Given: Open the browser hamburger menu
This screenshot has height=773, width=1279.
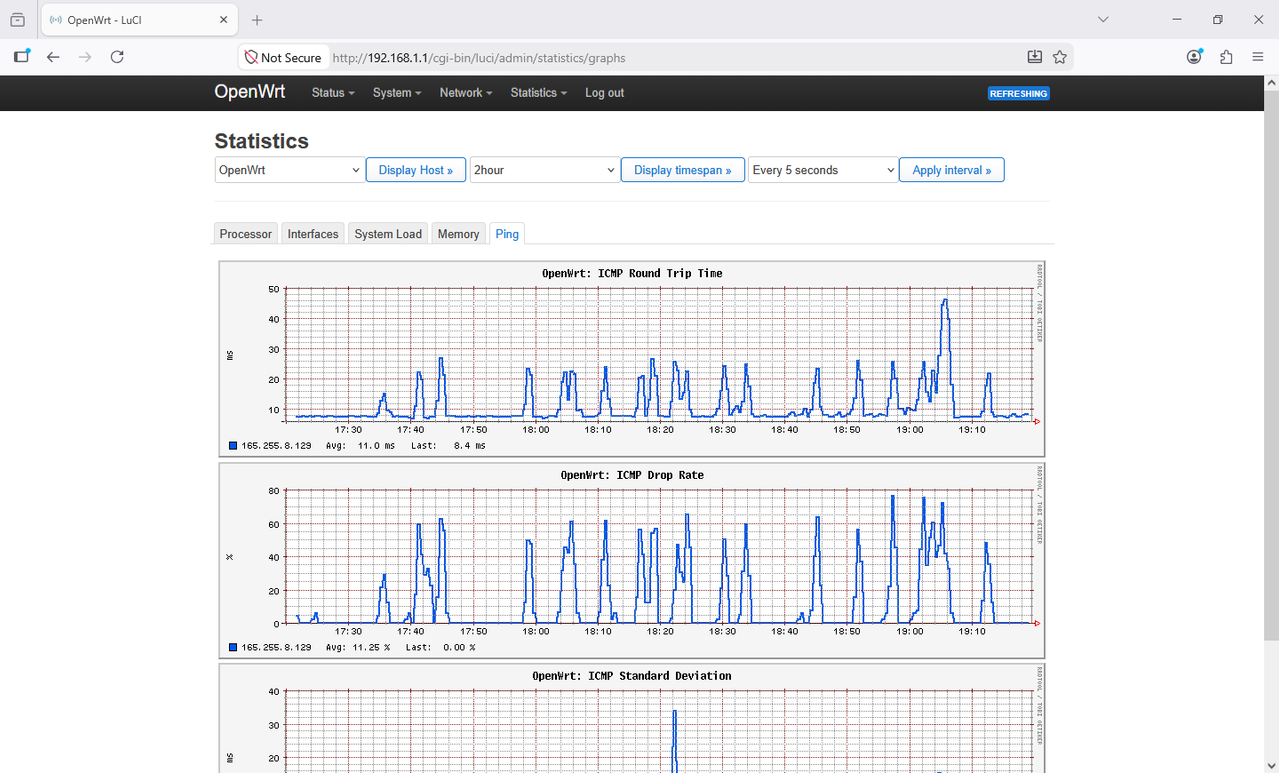Looking at the screenshot, I should [x=1258, y=57].
